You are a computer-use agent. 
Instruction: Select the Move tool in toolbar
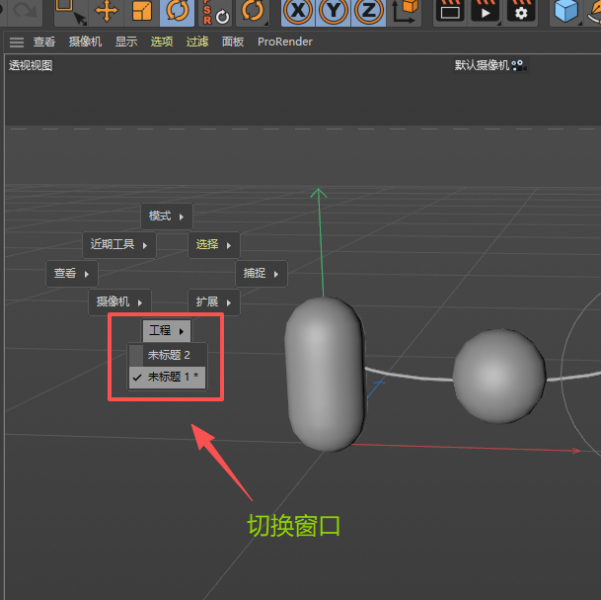click(106, 11)
